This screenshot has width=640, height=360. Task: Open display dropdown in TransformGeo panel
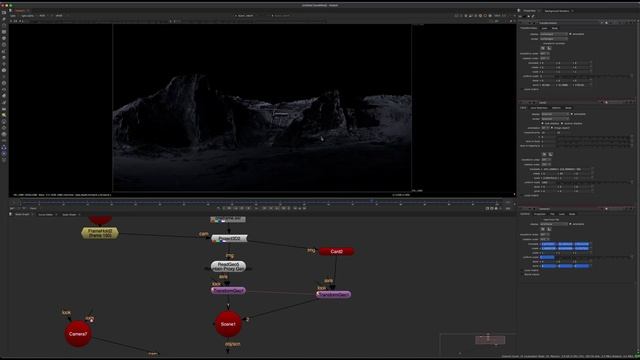(x=554, y=34)
